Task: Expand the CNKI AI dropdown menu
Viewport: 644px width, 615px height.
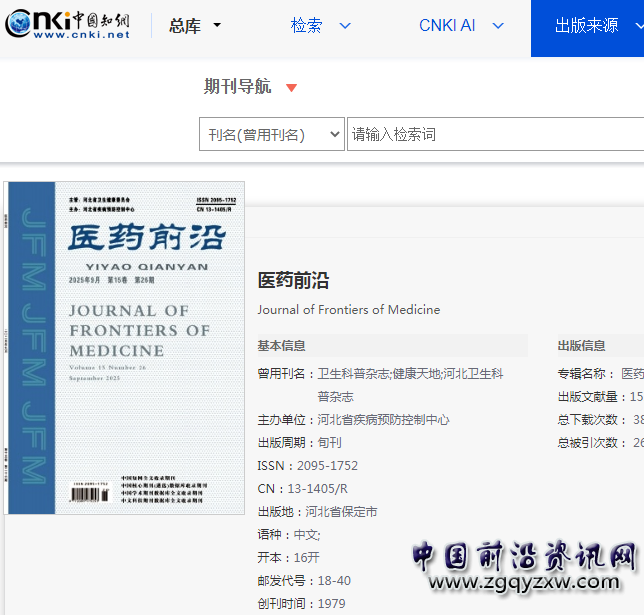Action: 498,26
